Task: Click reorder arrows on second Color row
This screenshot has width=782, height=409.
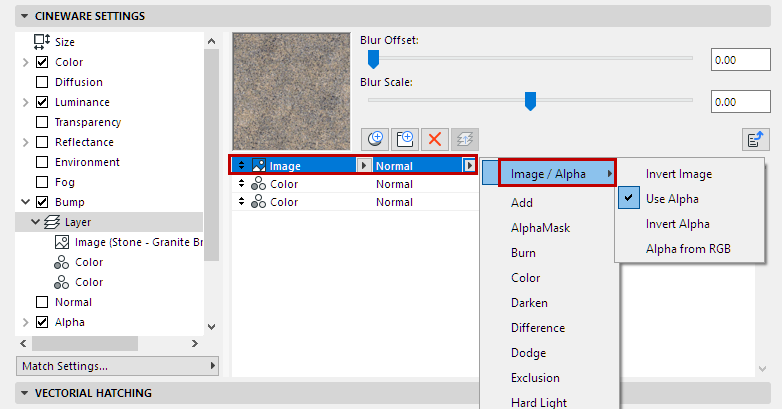Action: [241, 202]
